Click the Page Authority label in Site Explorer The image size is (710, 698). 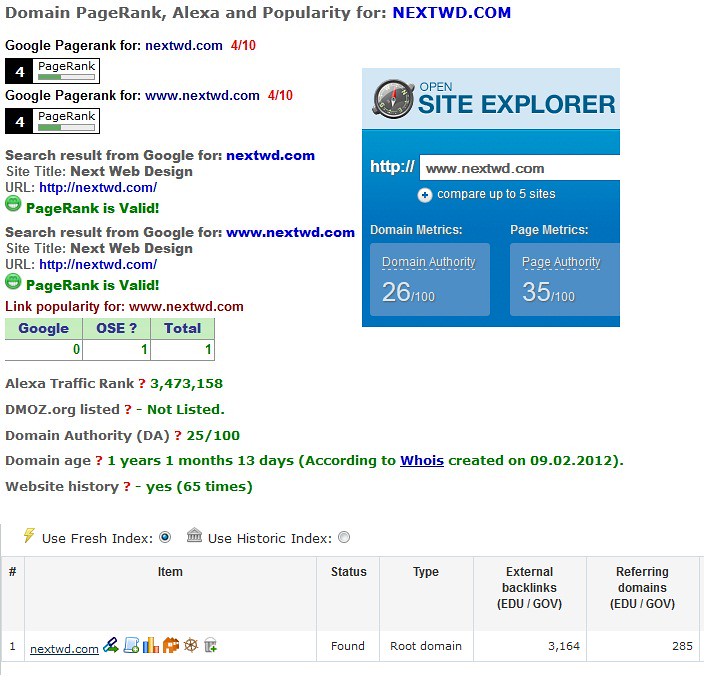coord(561,262)
